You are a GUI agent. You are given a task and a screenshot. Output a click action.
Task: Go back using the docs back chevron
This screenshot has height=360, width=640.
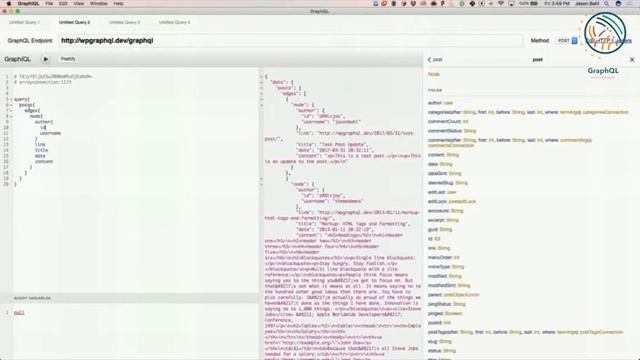coord(429,60)
